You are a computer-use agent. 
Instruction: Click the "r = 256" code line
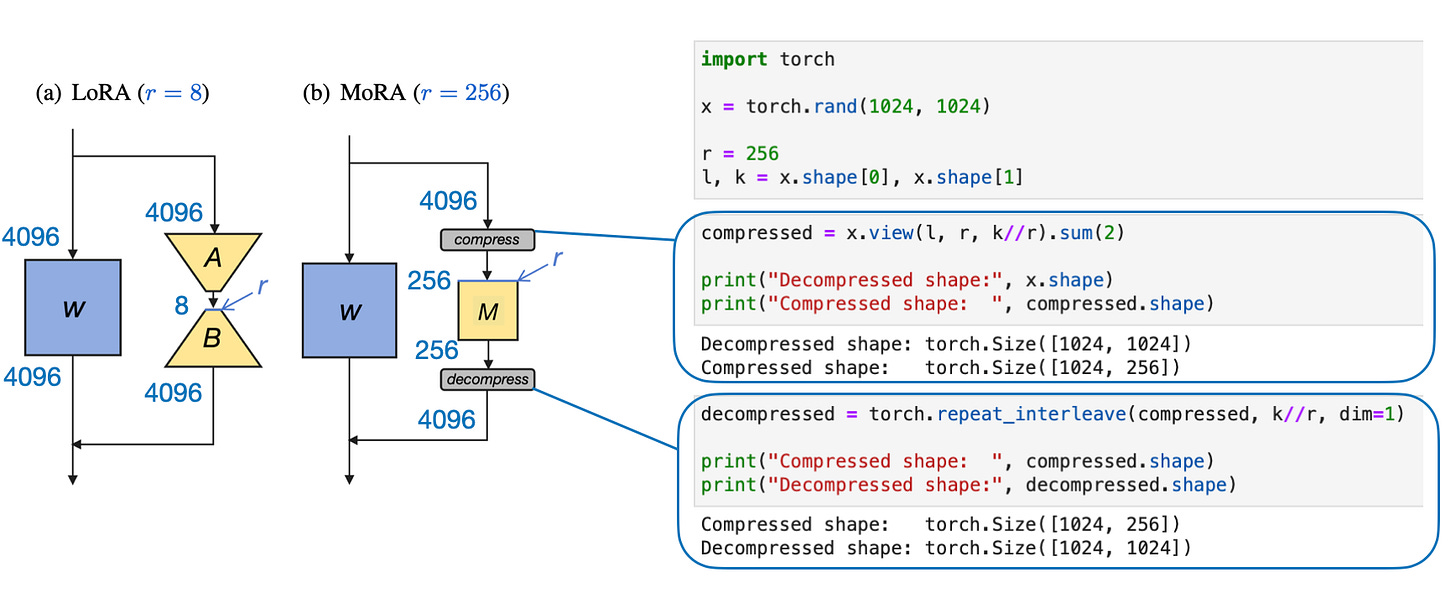[740, 155]
